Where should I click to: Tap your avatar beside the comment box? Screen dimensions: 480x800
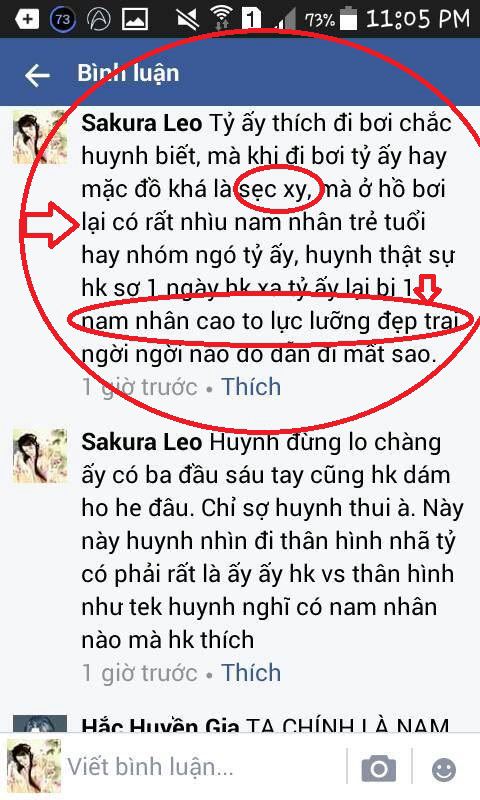pos(34,766)
